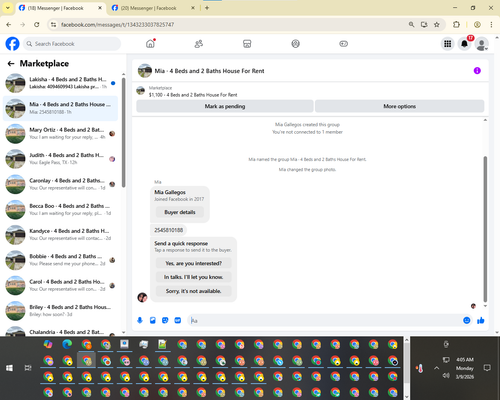Show hidden system tray icons
The width and height of the screenshot is (500, 400).
[x=437, y=368]
